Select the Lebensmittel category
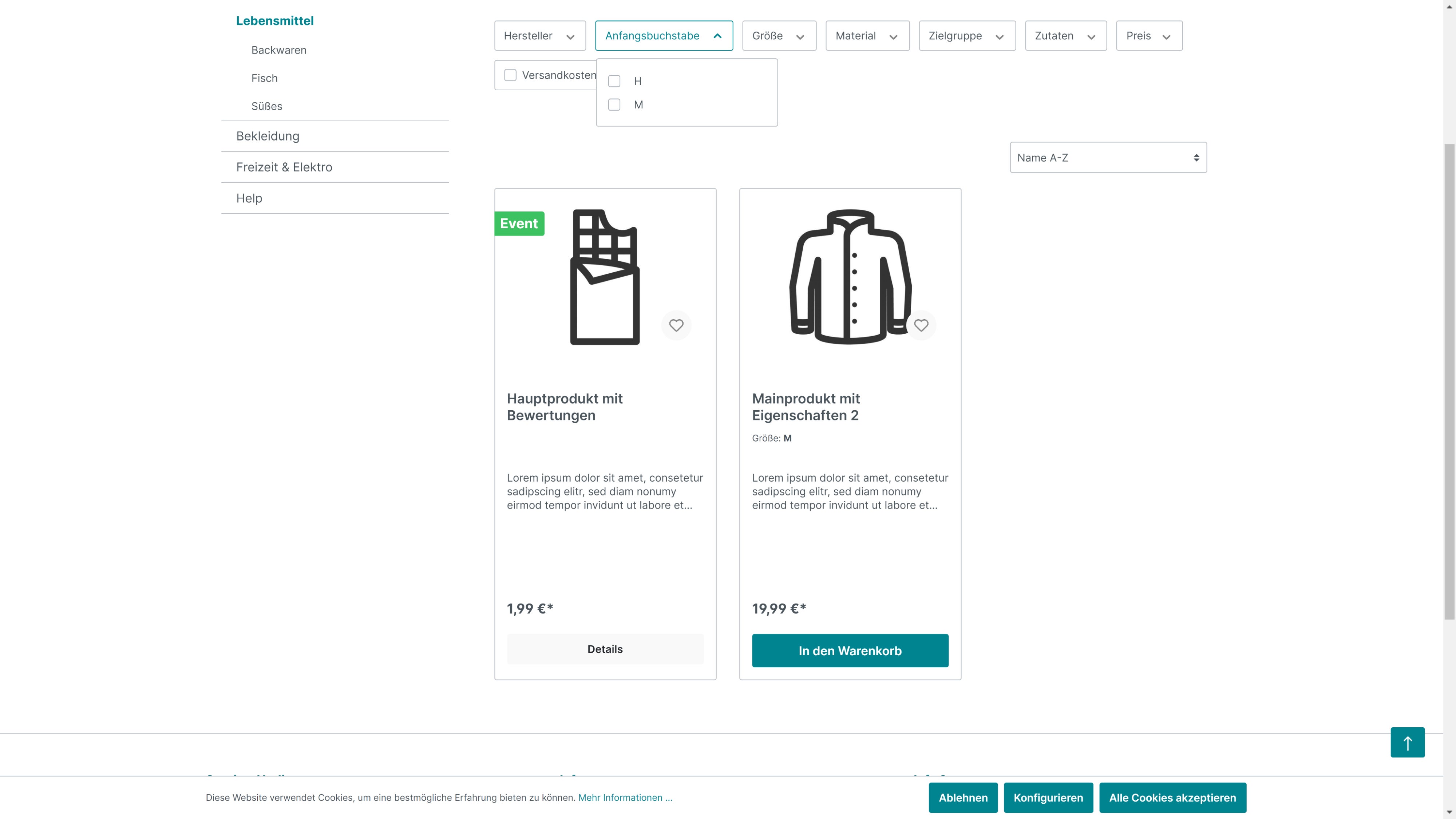The image size is (1456, 819). [275, 21]
